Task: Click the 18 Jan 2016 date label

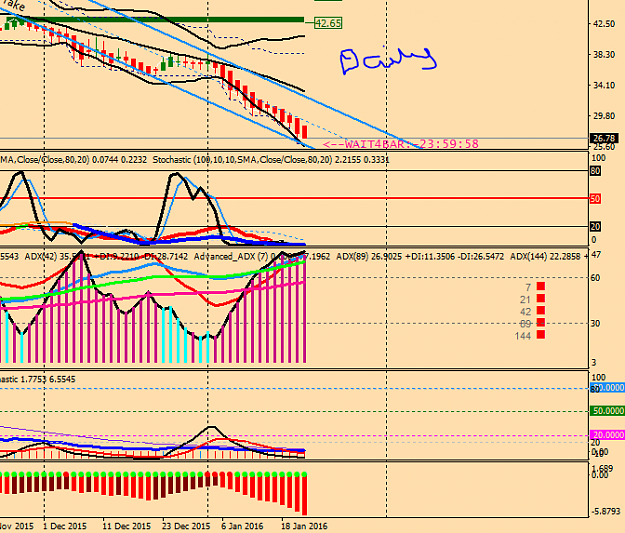Action: [x=304, y=526]
